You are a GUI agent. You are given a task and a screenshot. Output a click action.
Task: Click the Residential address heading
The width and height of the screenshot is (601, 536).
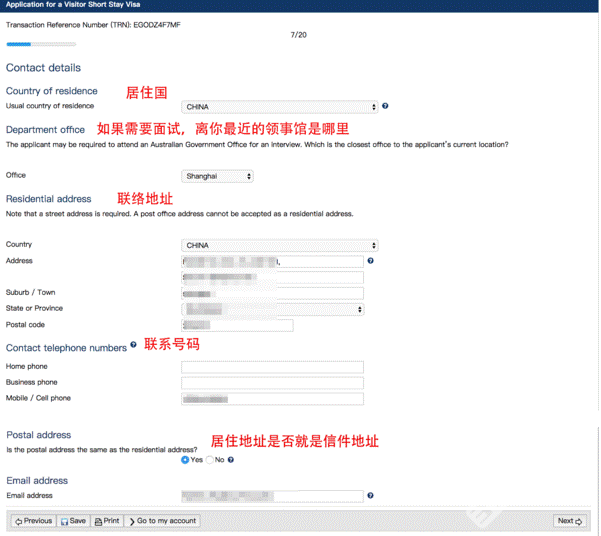48,199
